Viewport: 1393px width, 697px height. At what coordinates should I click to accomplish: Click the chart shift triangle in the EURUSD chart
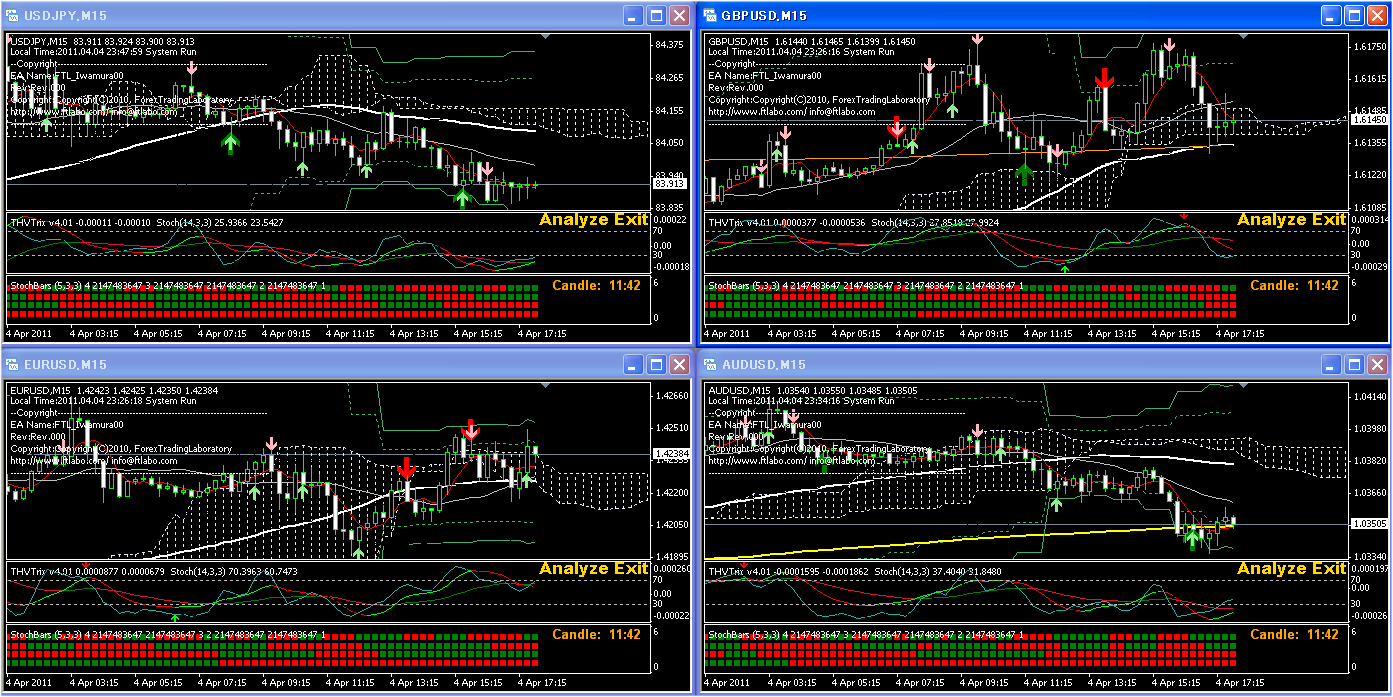tap(543, 385)
